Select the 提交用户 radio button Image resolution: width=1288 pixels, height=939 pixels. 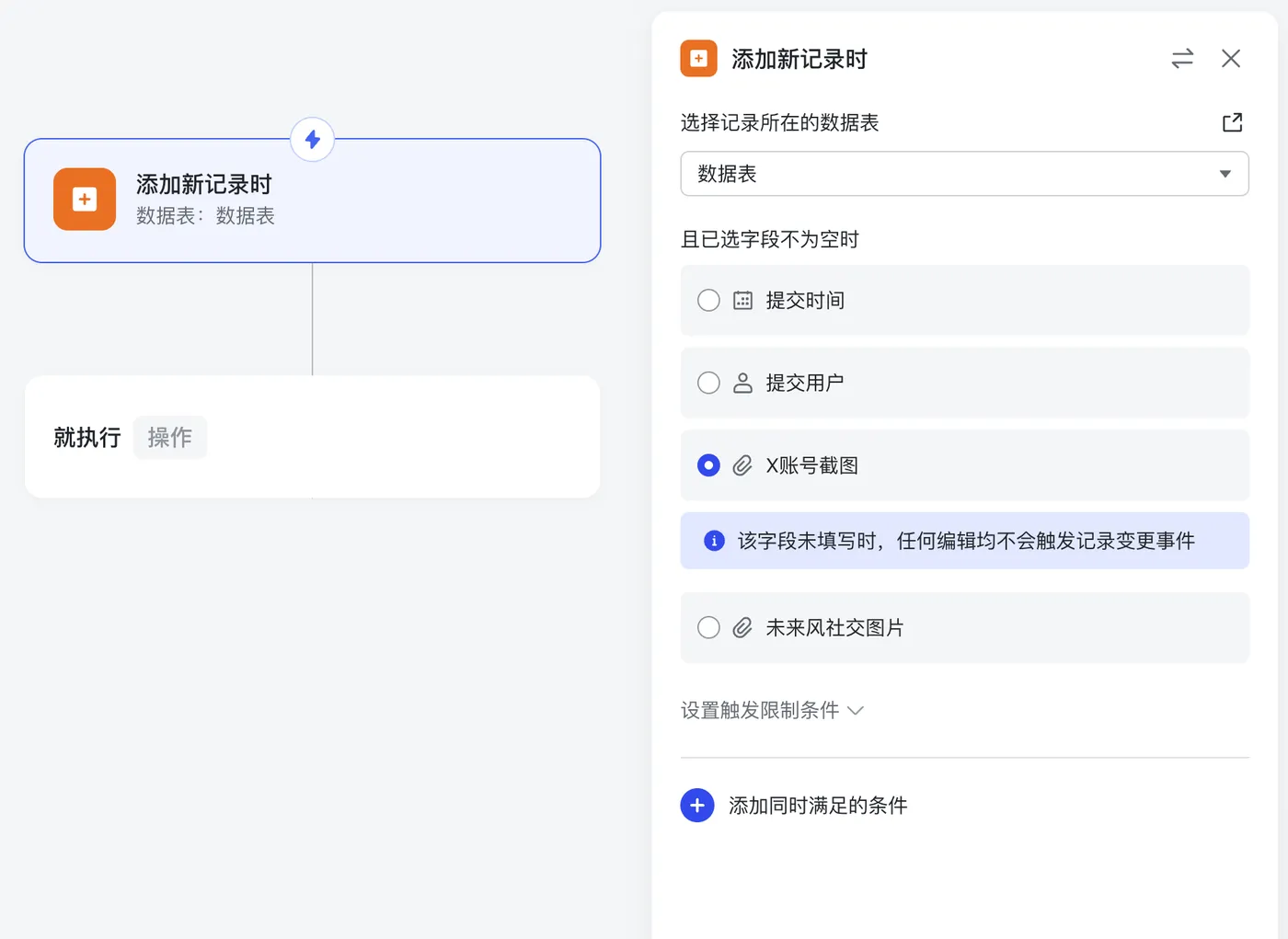tap(708, 383)
